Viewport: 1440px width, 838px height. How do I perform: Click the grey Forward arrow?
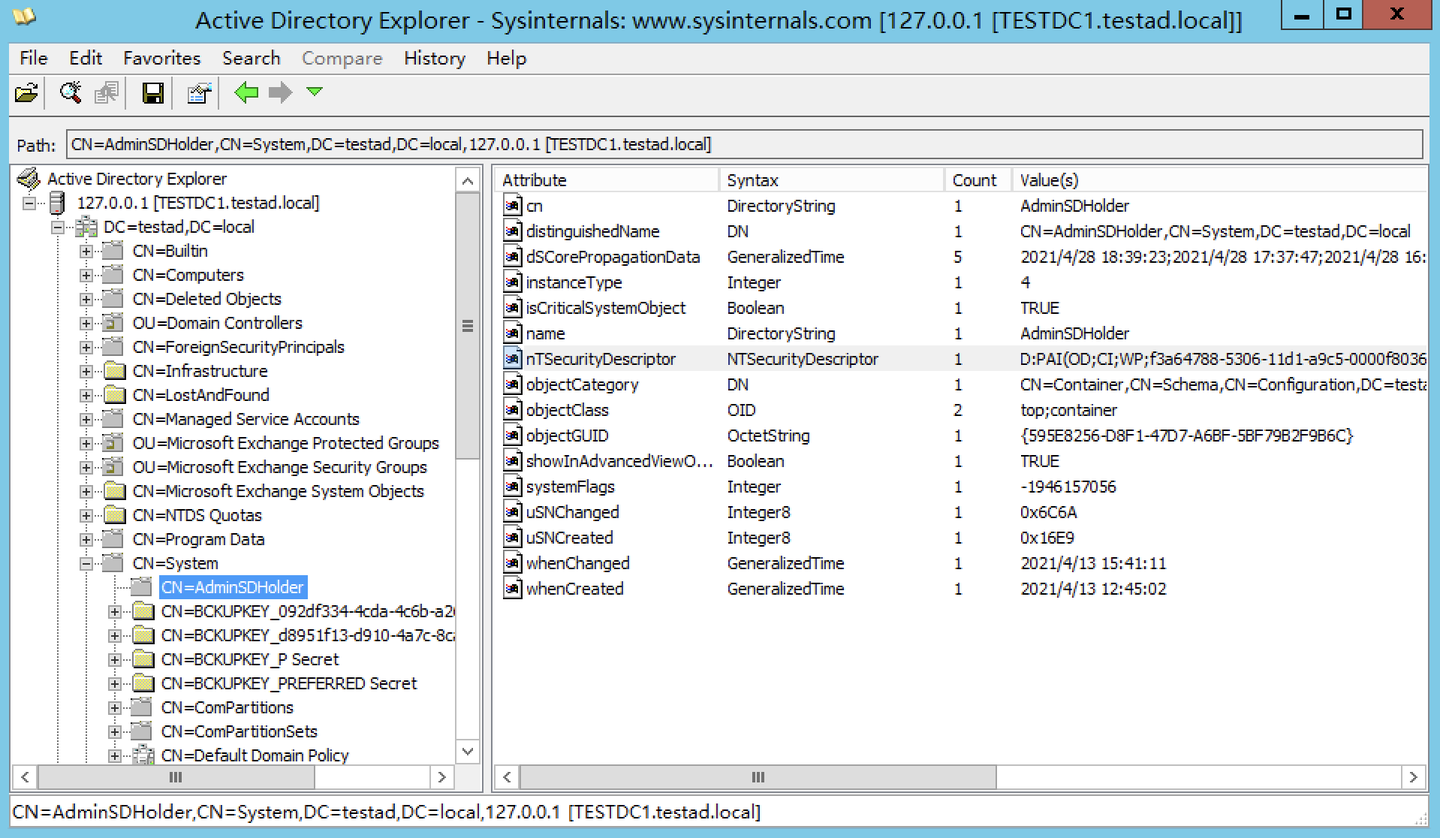click(x=280, y=93)
